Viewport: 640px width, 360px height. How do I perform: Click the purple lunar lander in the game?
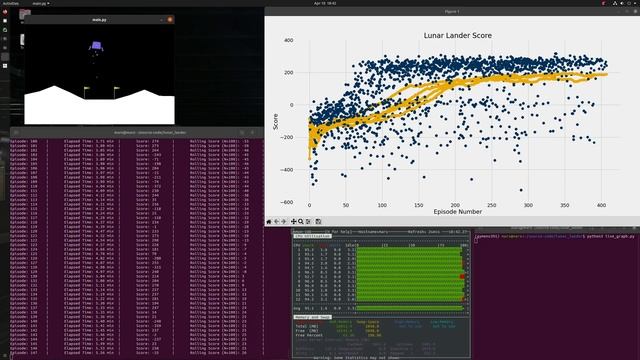coord(96,46)
